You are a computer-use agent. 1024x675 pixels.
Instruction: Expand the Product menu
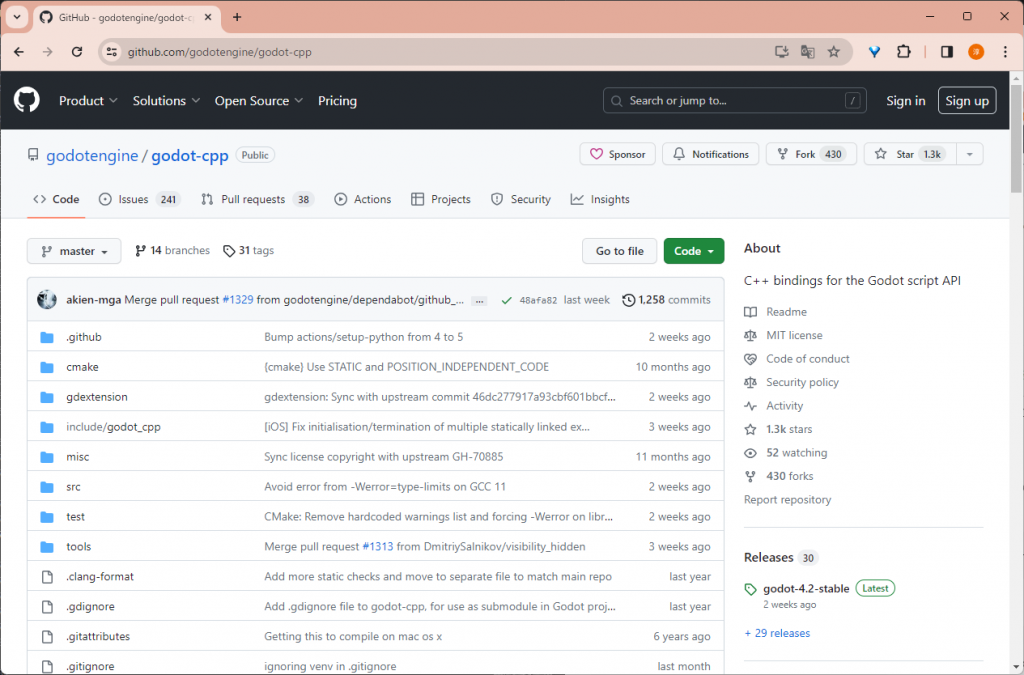88,101
